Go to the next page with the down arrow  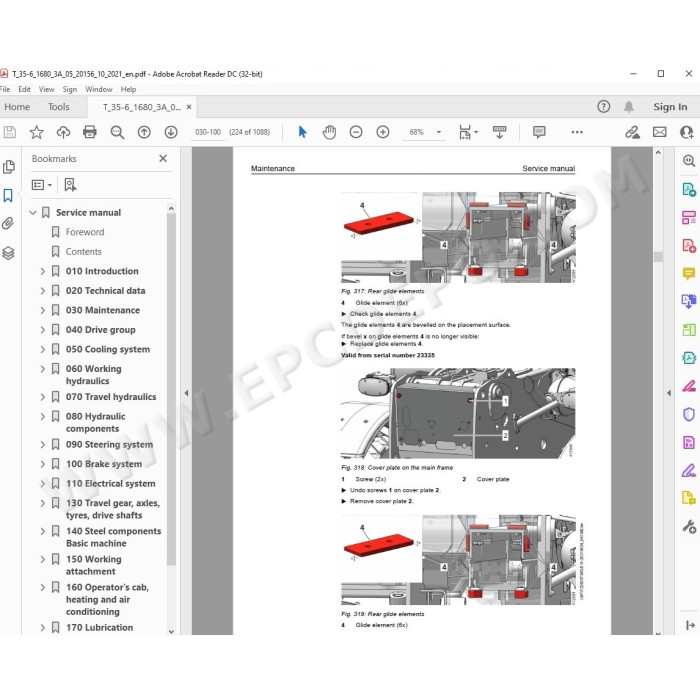tap(171, 132)
